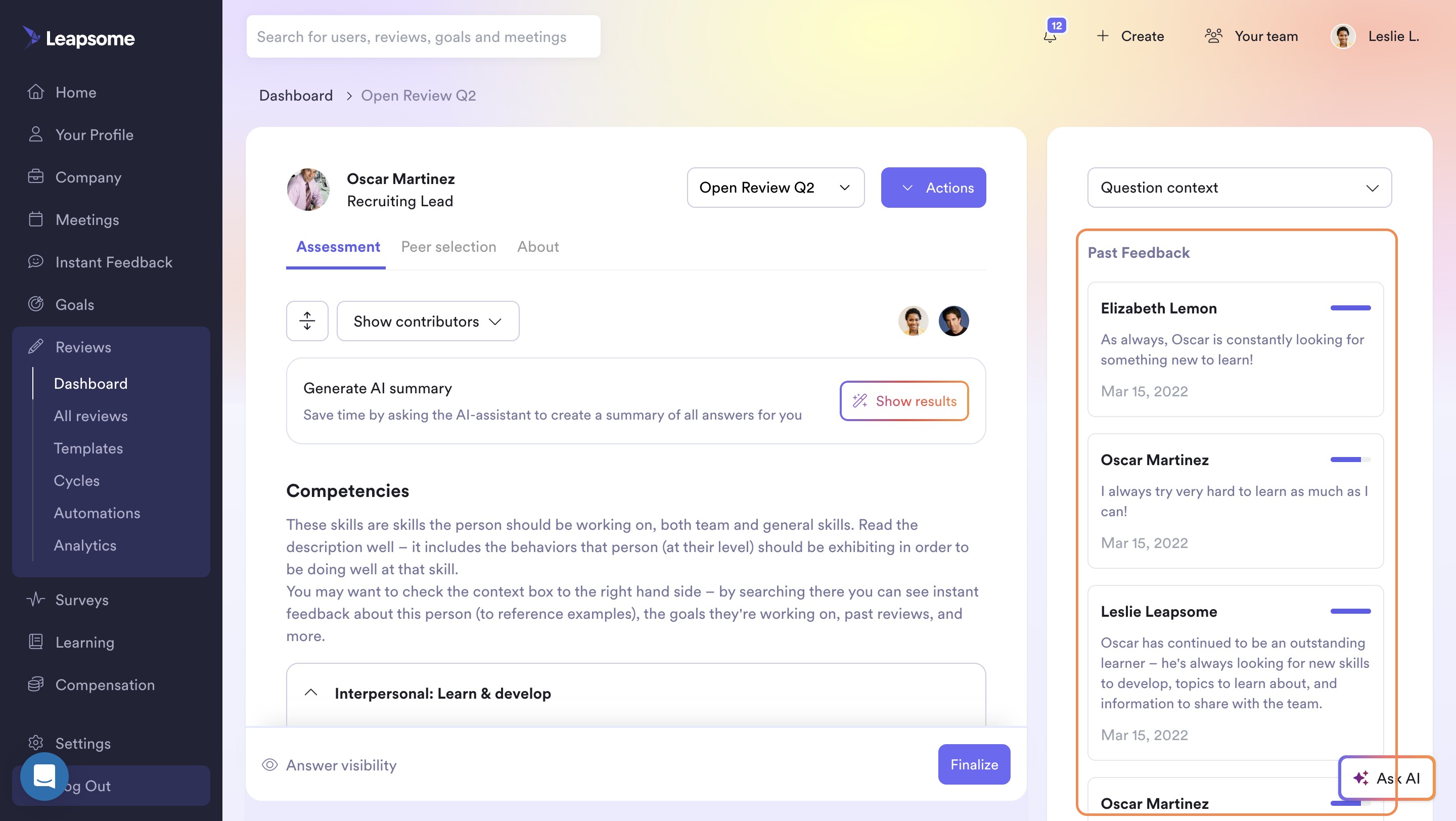Click the second contributor avatar
1456x821 pixels.
953,321
